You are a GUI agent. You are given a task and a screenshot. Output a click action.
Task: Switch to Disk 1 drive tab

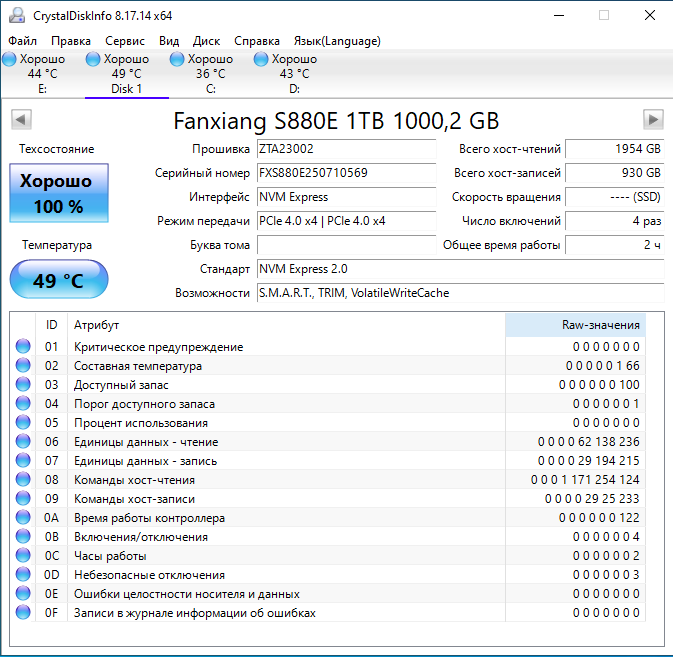pos(126,74)
